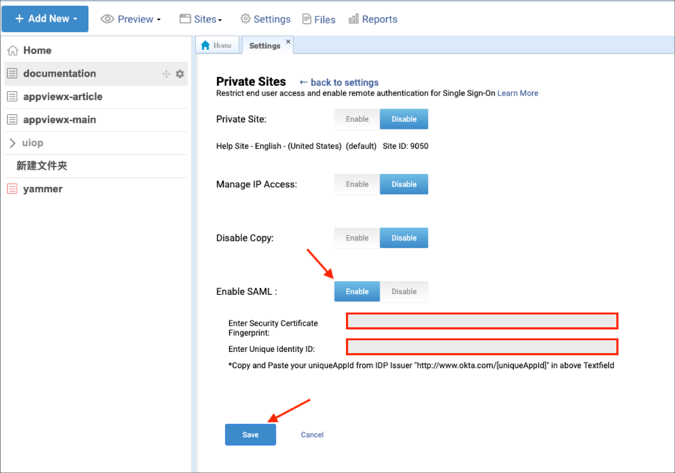Expand the uiop folder in sidebar
Screen dimensions: 675x473
coord(12,143)
